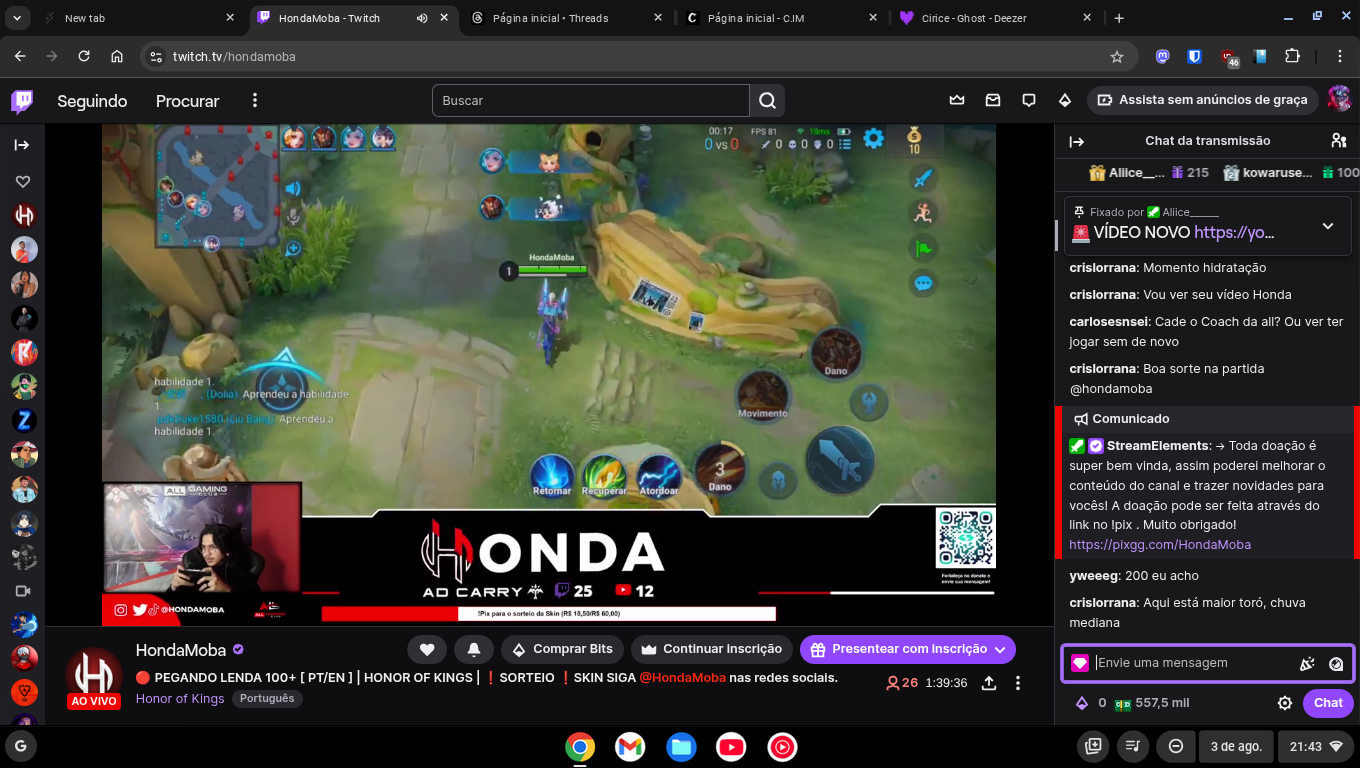Open user profile avatar menu

coord(1339,99)
